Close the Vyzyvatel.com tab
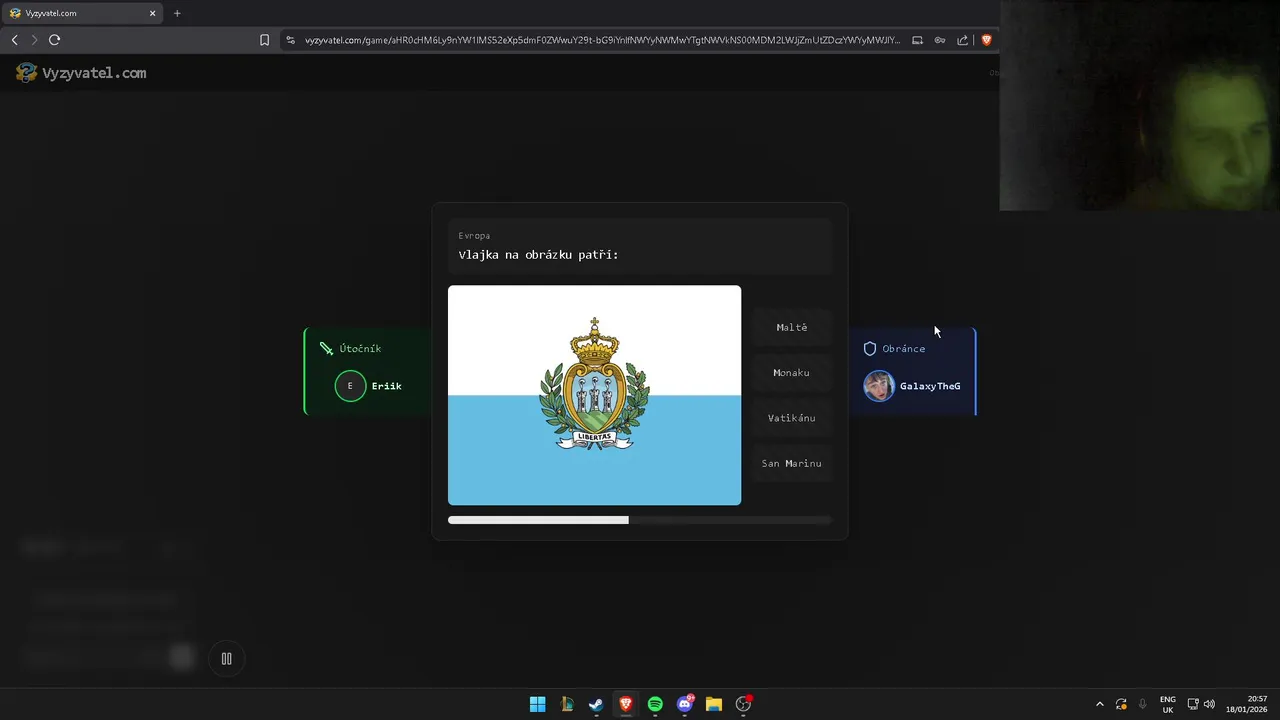The width and height of the screenshot is (1280, 720). coord(153,13)
